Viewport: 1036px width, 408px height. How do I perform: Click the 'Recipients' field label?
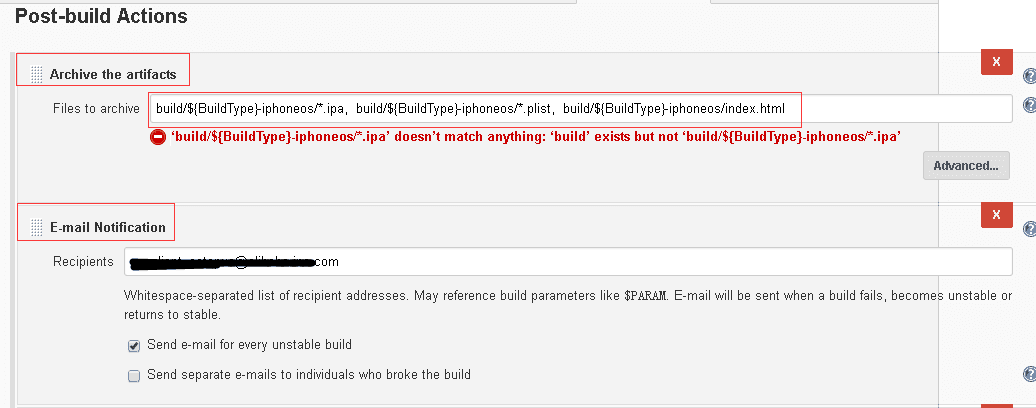[83, 262]
